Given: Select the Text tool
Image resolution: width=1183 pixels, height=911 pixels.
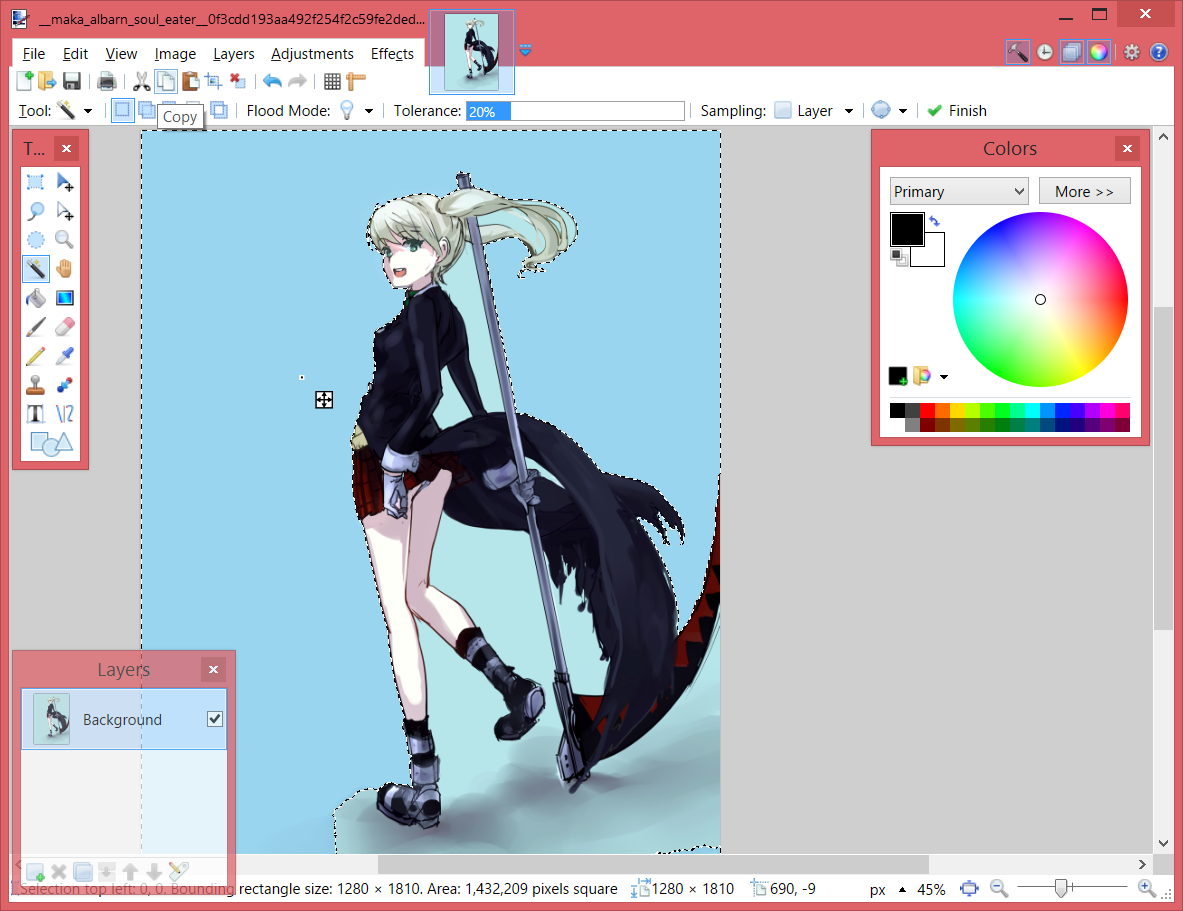Looking at the screenshot, I should [x=35, y=414].
